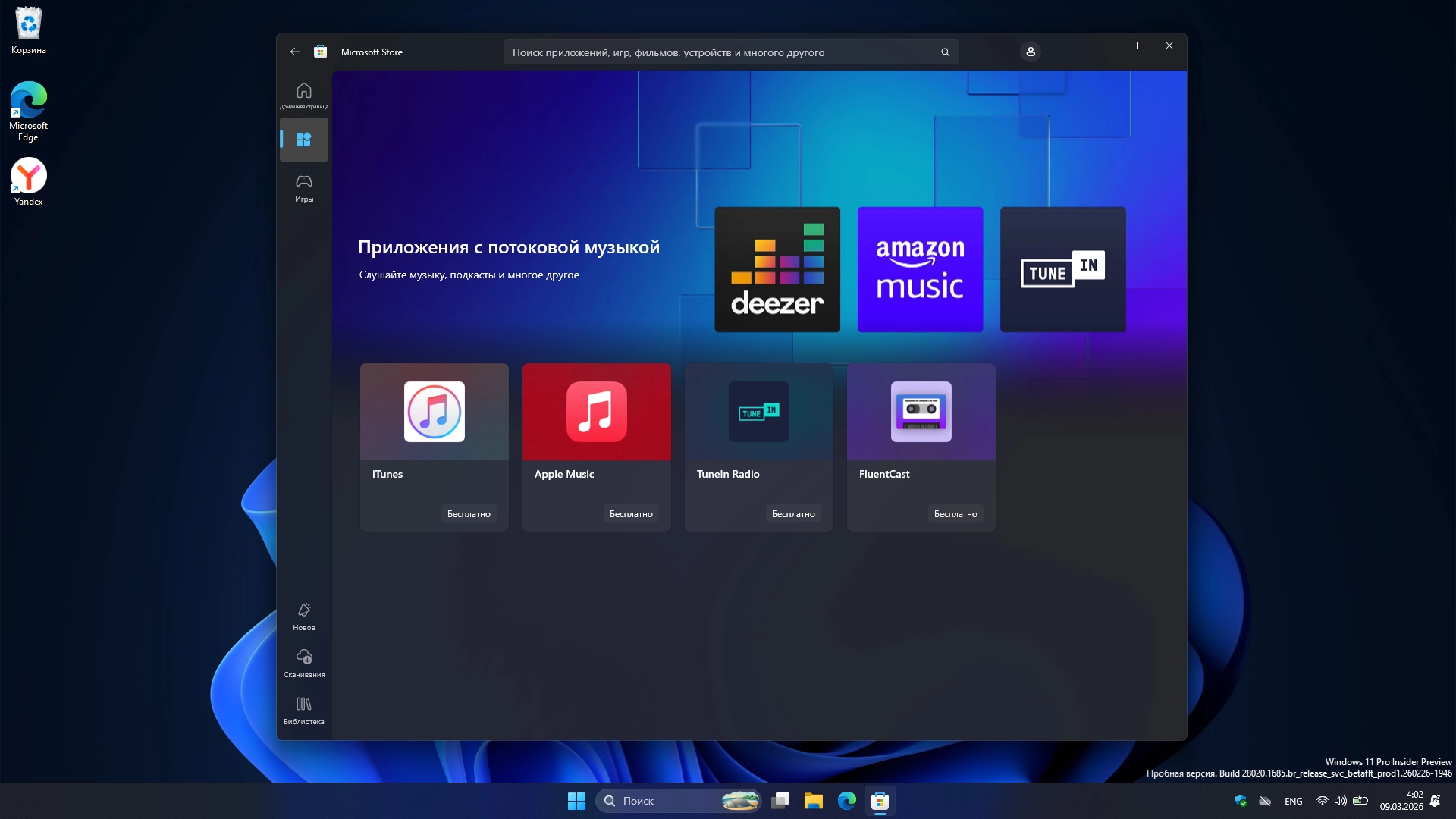This screenshot has height=819, width=1456.
Task: Open ENG language indicator in tray
Action: click(x=1293, y=802)
